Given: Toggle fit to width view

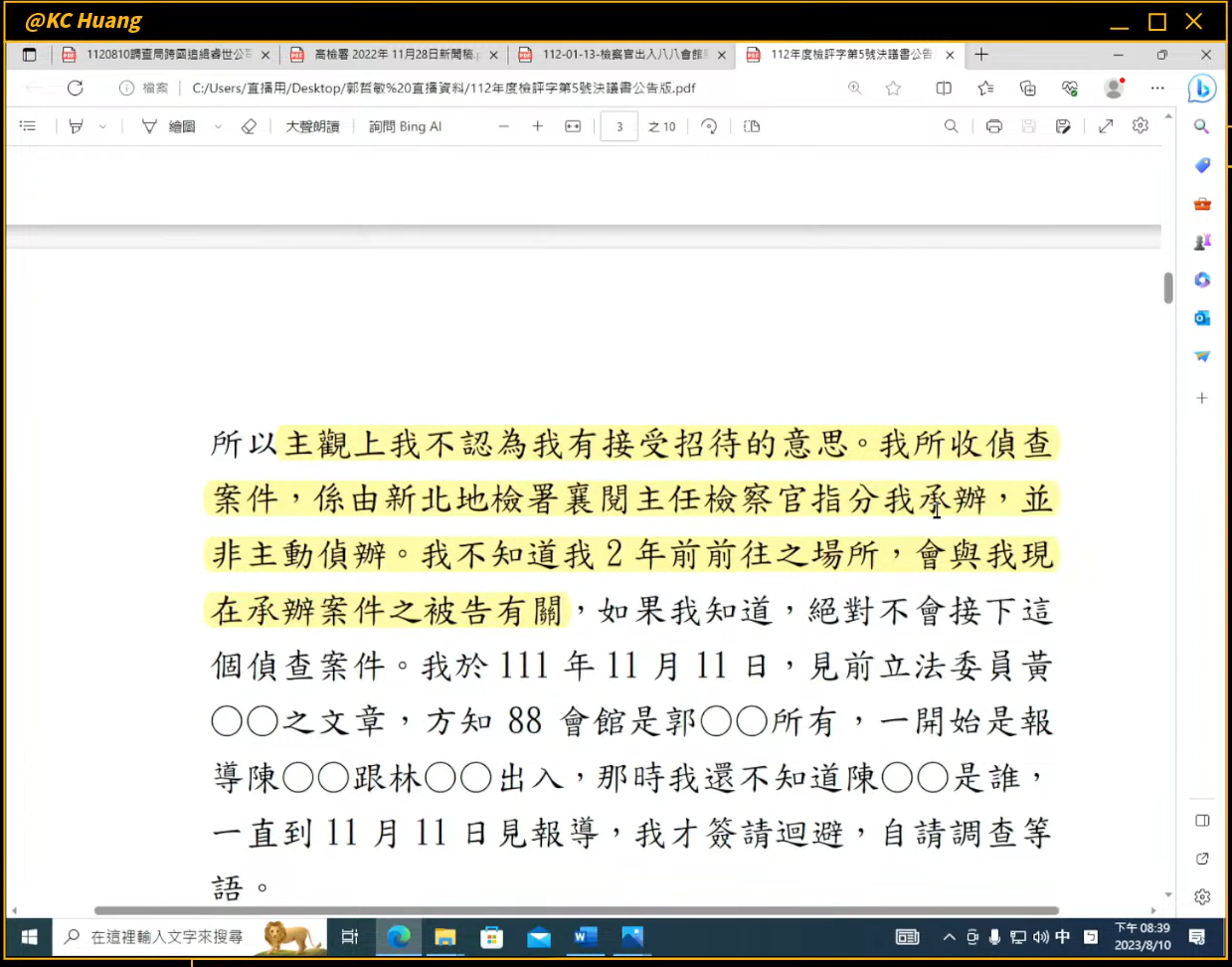Looking at the screenshot, I should pos(573,126).
